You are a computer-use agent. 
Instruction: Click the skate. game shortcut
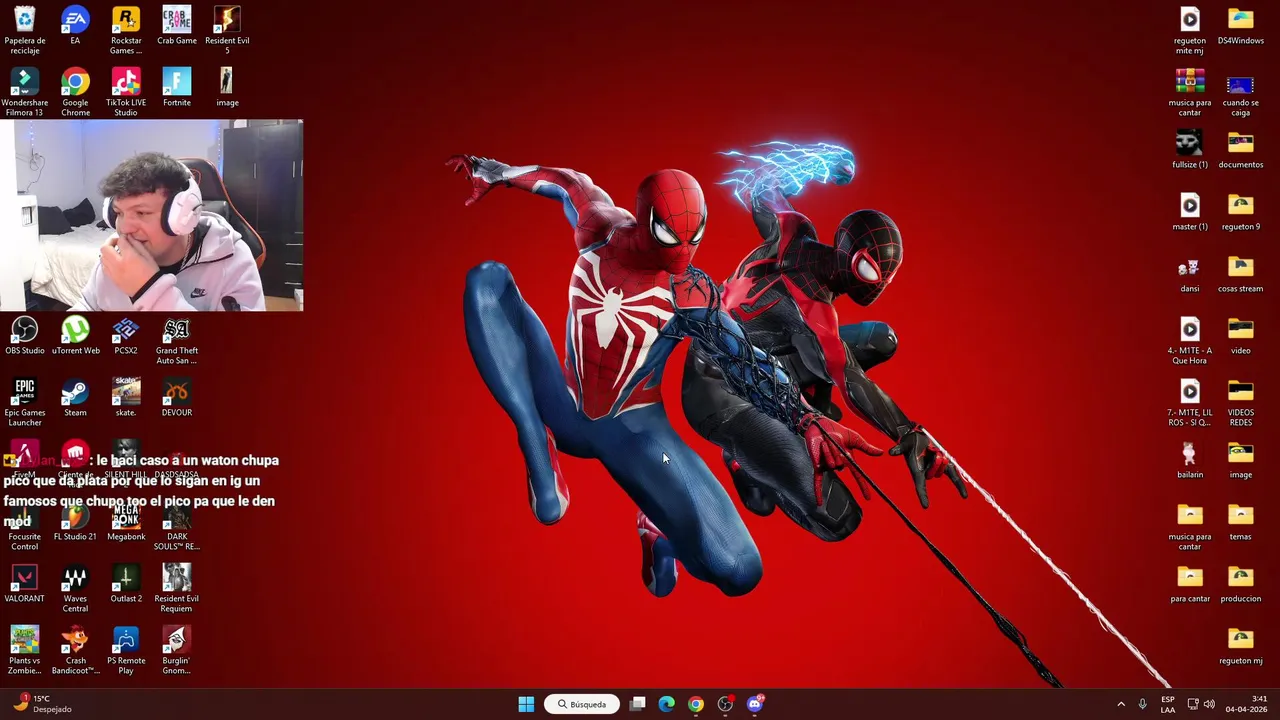coord(126,398)
